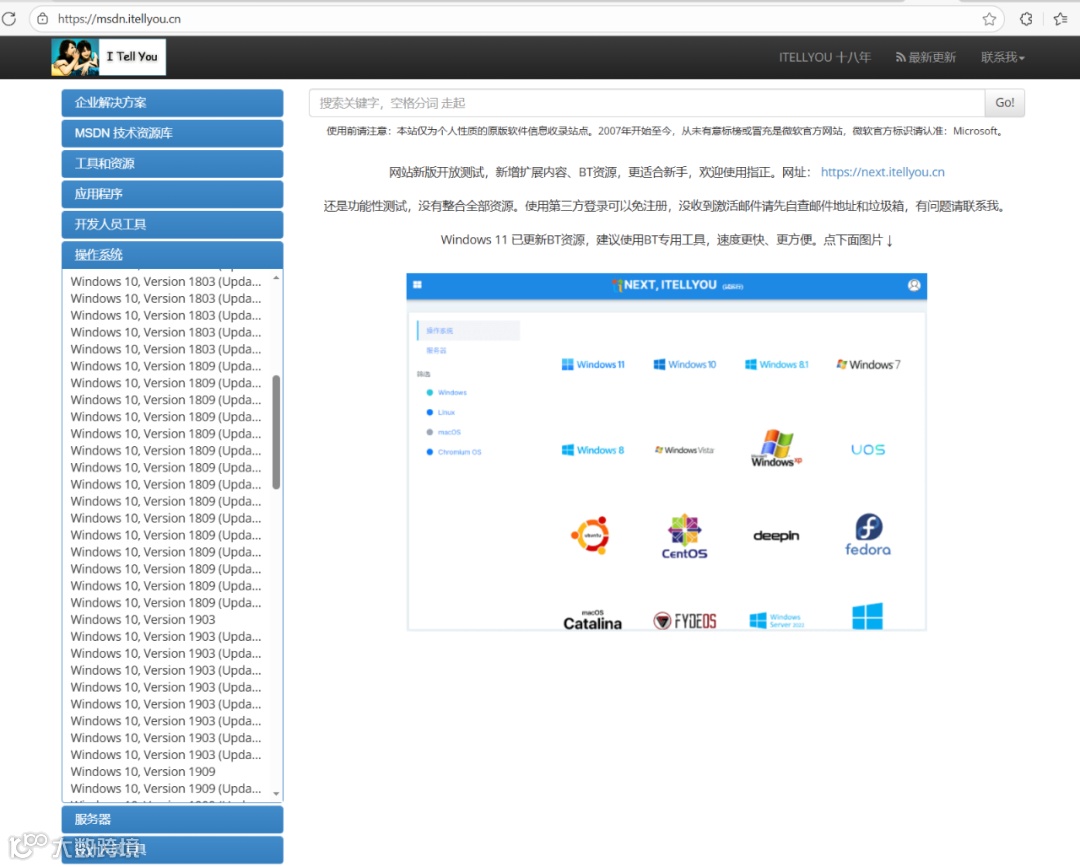1080x867 pixels.
Task: Open the 最新更新 feed link
Action: coord(926,57)
